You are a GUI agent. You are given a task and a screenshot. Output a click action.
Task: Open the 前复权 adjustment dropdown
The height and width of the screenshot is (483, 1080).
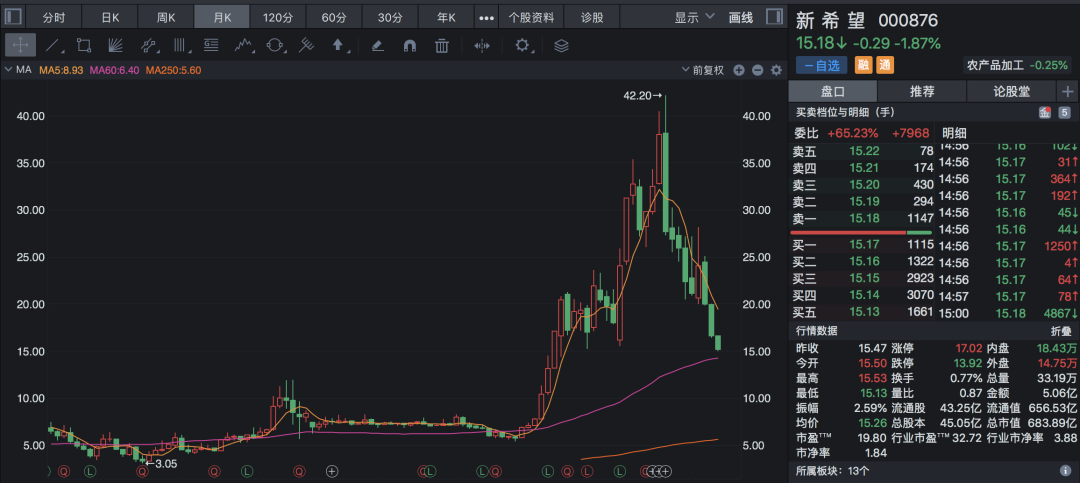(x=703, y=70)
